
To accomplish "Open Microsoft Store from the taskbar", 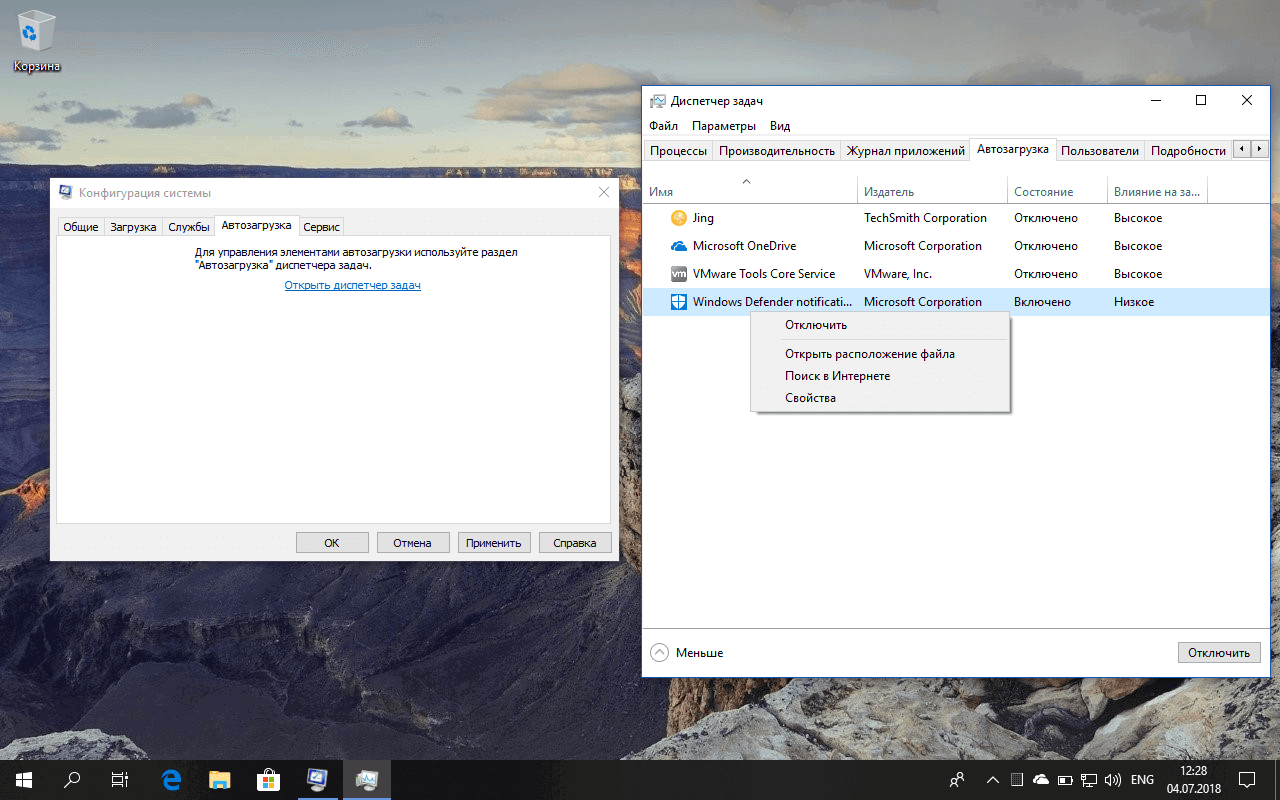I will [x=268, y=780].
